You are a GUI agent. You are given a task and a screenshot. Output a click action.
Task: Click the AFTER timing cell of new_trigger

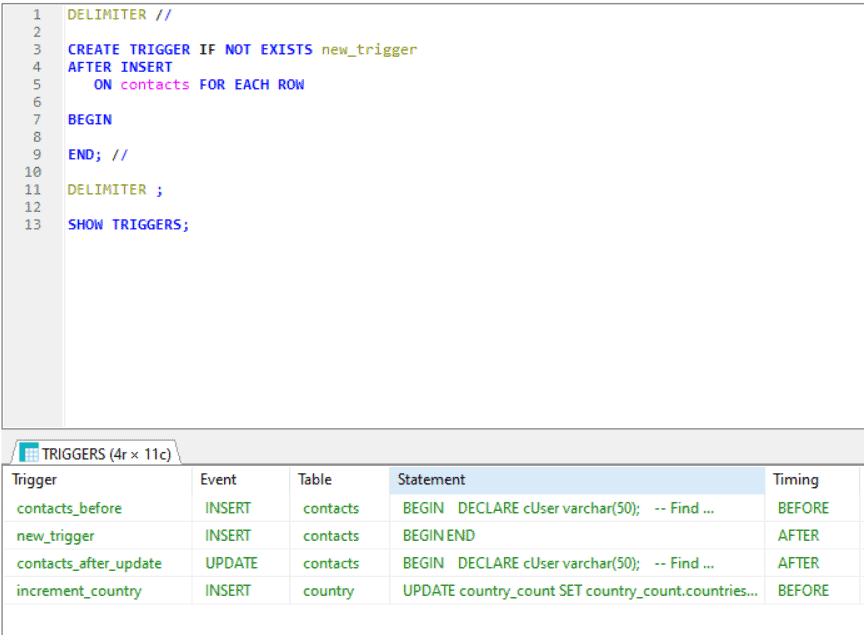[x=800, y=536]
